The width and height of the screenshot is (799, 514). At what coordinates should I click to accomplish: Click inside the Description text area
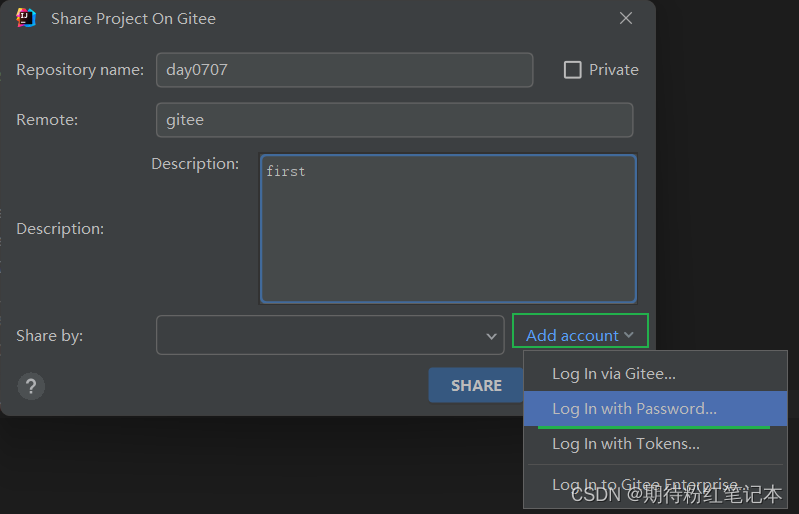pyautogui.click(x=448, y=228)
